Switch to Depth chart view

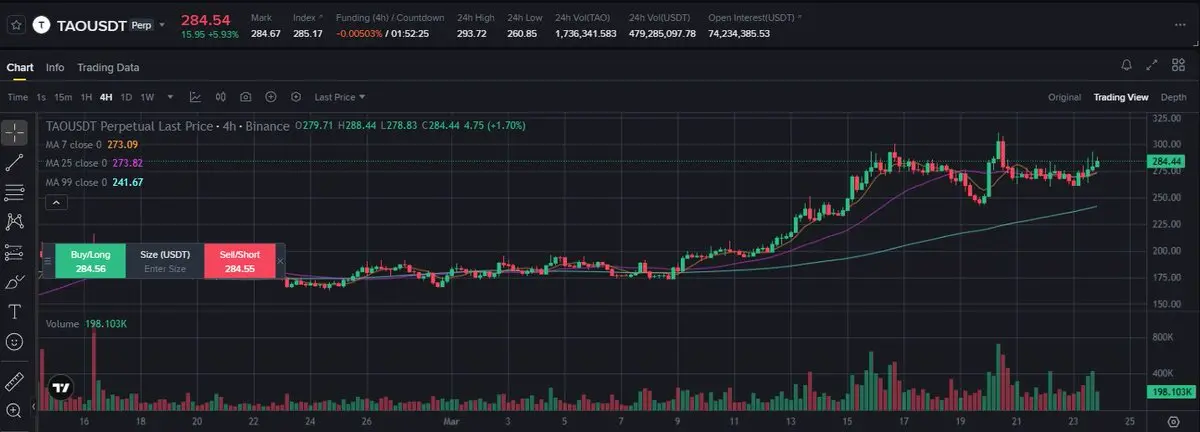(1174, 97)
